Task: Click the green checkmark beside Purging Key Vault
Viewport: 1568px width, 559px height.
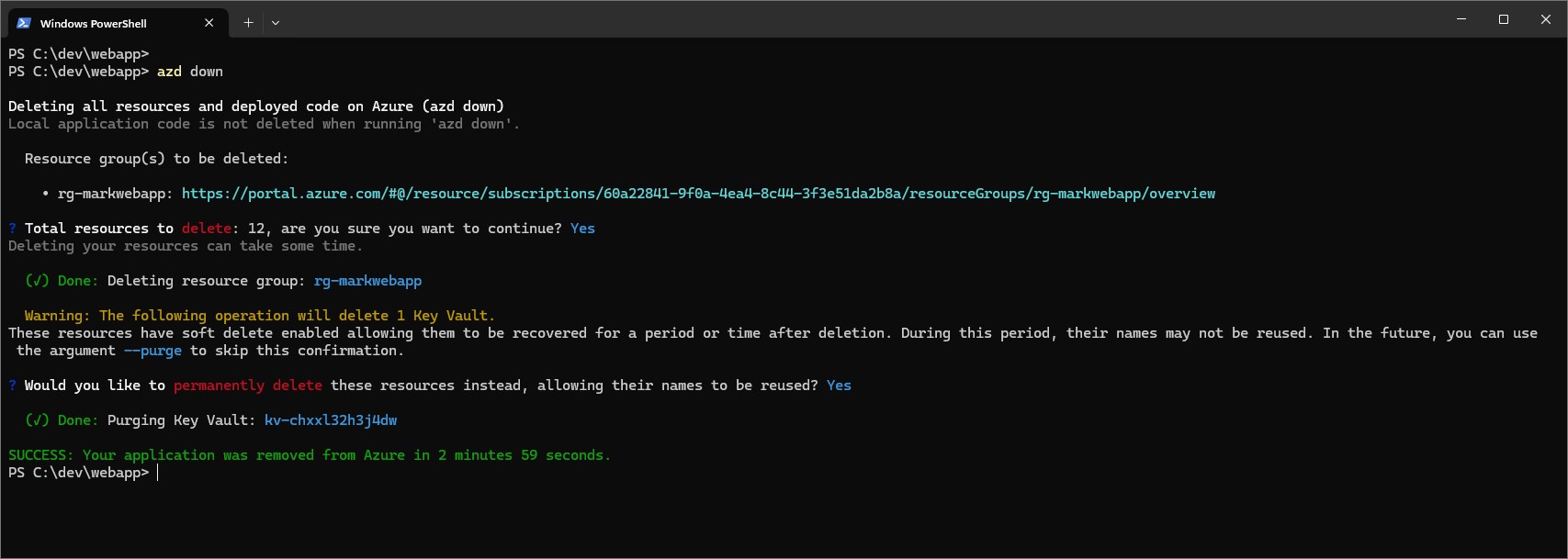Action: 37,420
